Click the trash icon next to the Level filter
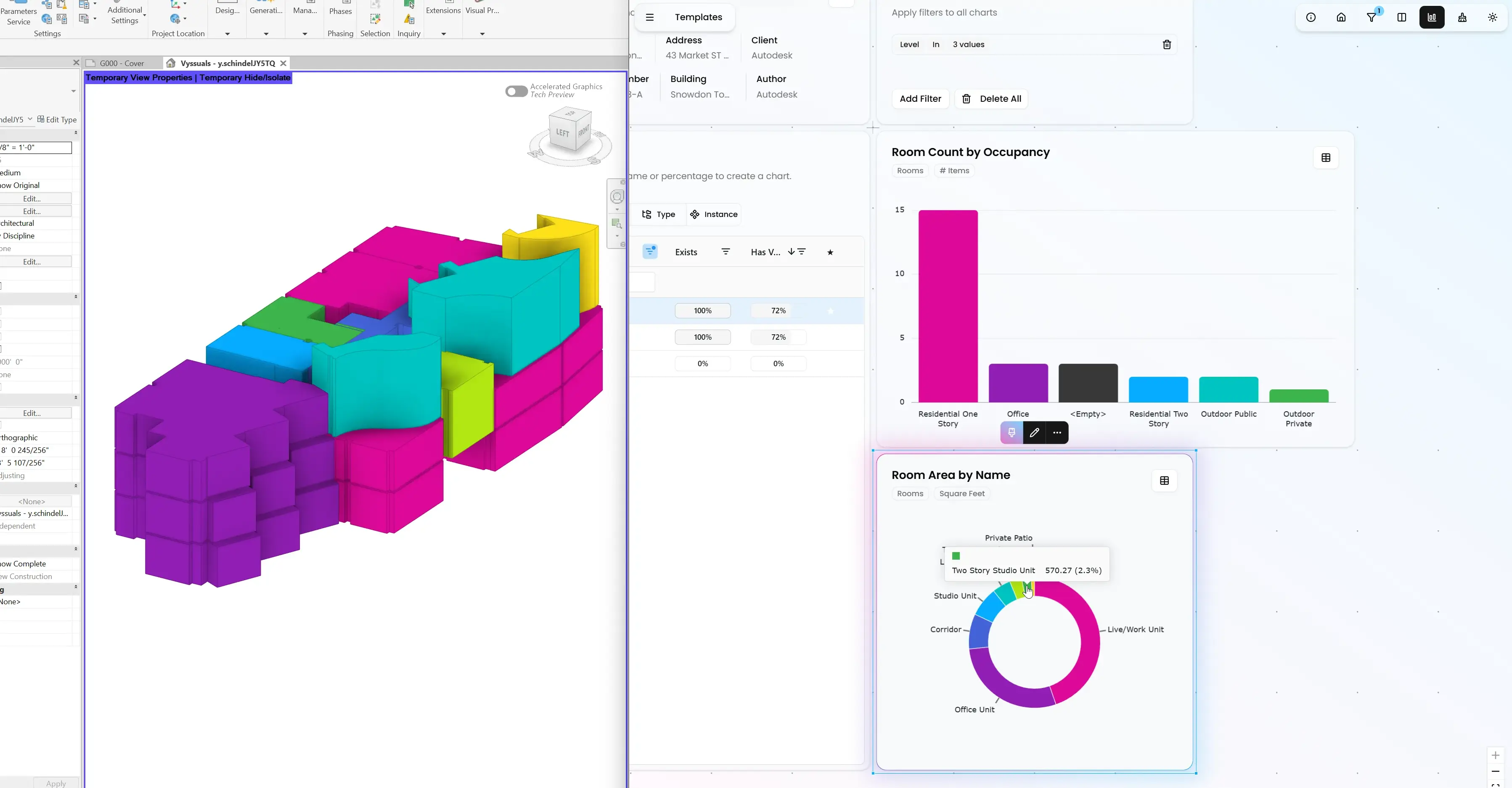Image resolution: width=1512 pixels, height=788 pixels. point(1166,45)
